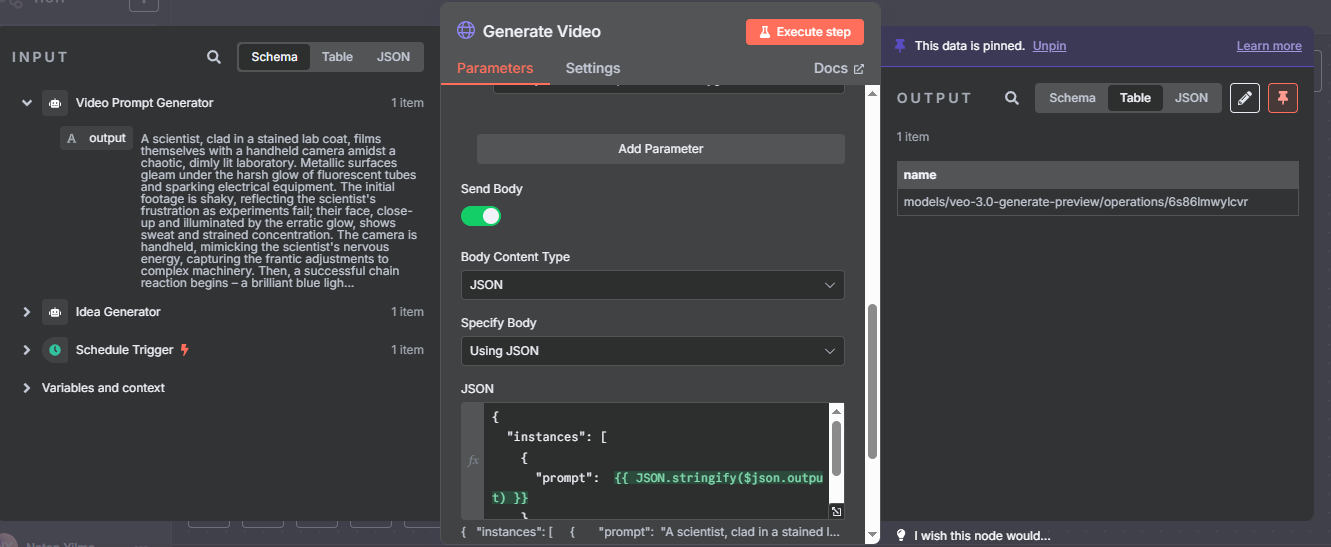
Task: Click the fx expression icon in JSON editor
Action: pyautogui.click(x=473, y=461)
